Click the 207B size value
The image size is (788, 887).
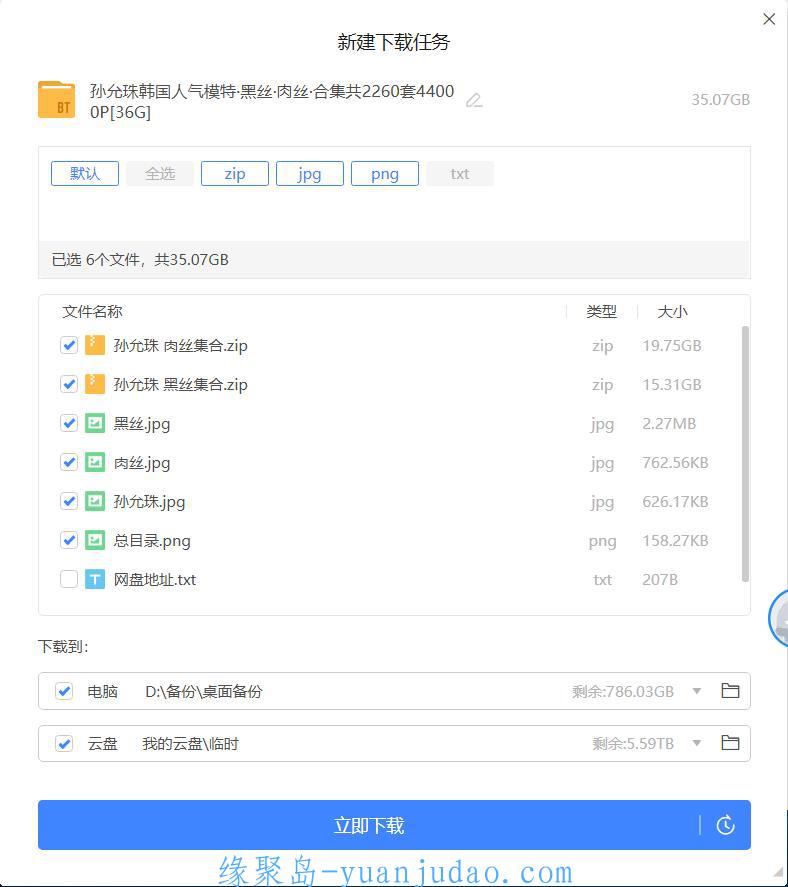tap(660, 580)
